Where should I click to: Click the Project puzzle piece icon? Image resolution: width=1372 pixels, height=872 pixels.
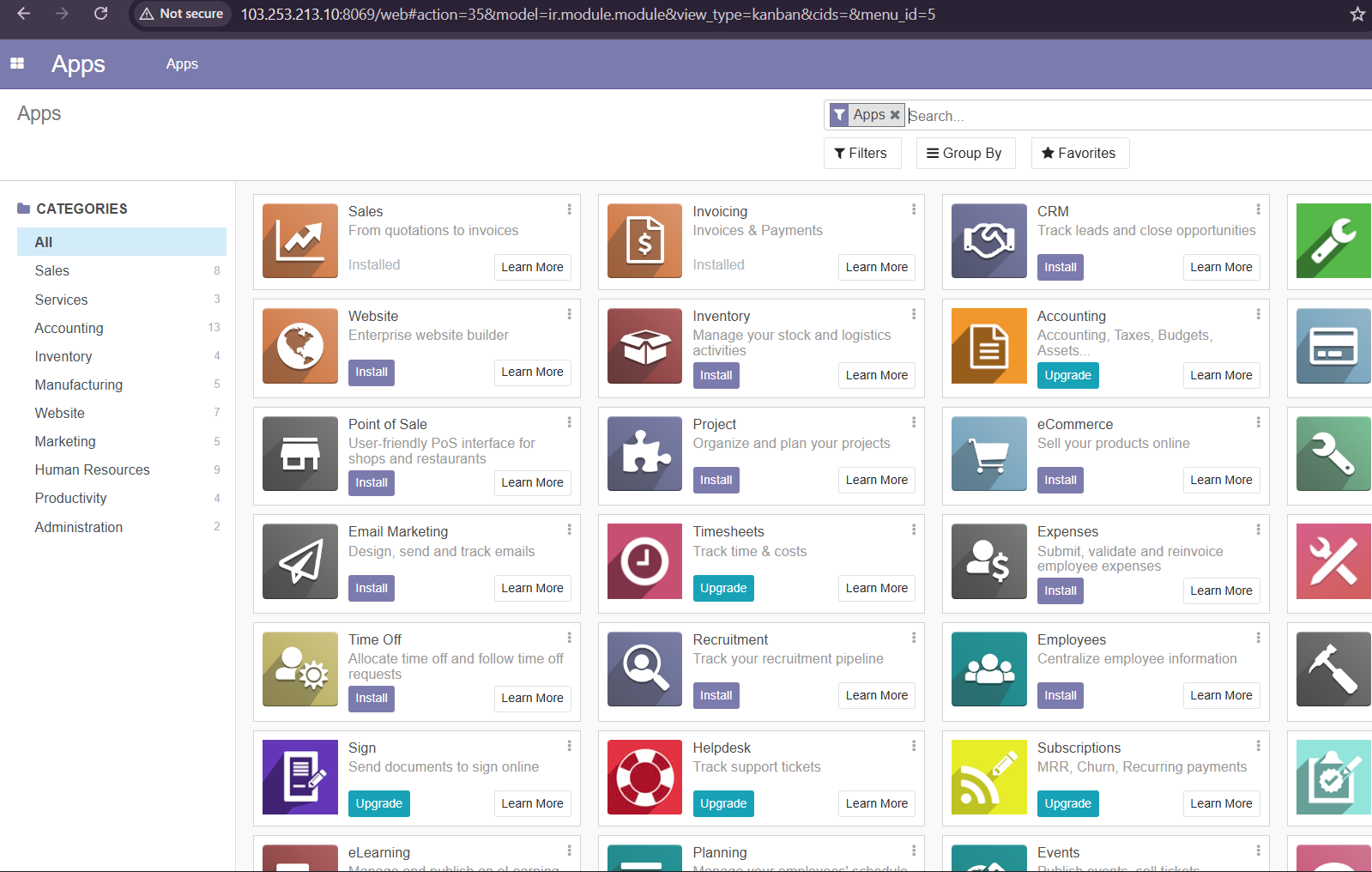coord(644,454)
